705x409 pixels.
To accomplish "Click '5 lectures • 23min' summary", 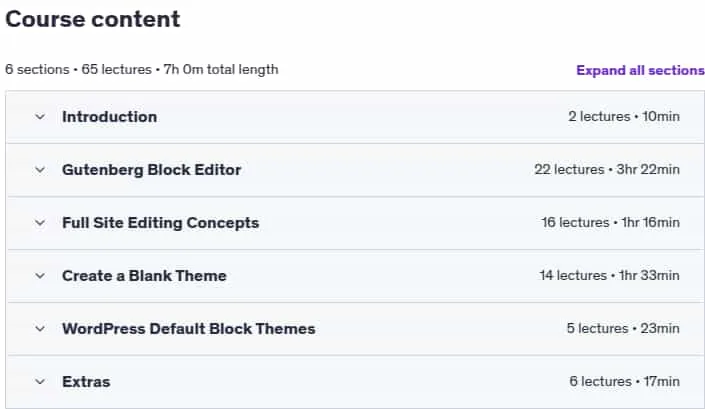I will (623, 329).
